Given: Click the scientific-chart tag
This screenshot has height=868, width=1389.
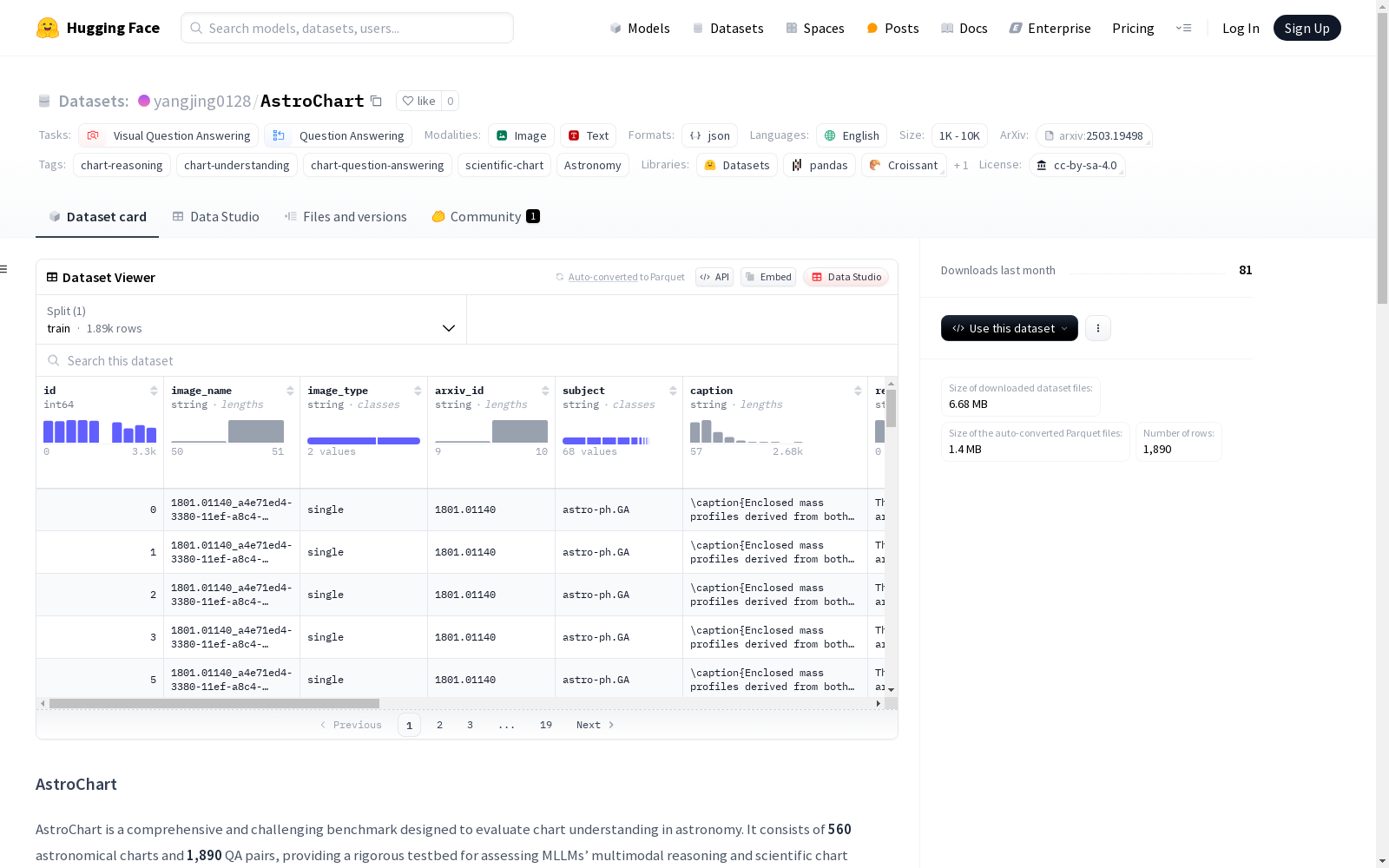Looking at the screenshot, I should pyautogui.click(x=504, y=165).
